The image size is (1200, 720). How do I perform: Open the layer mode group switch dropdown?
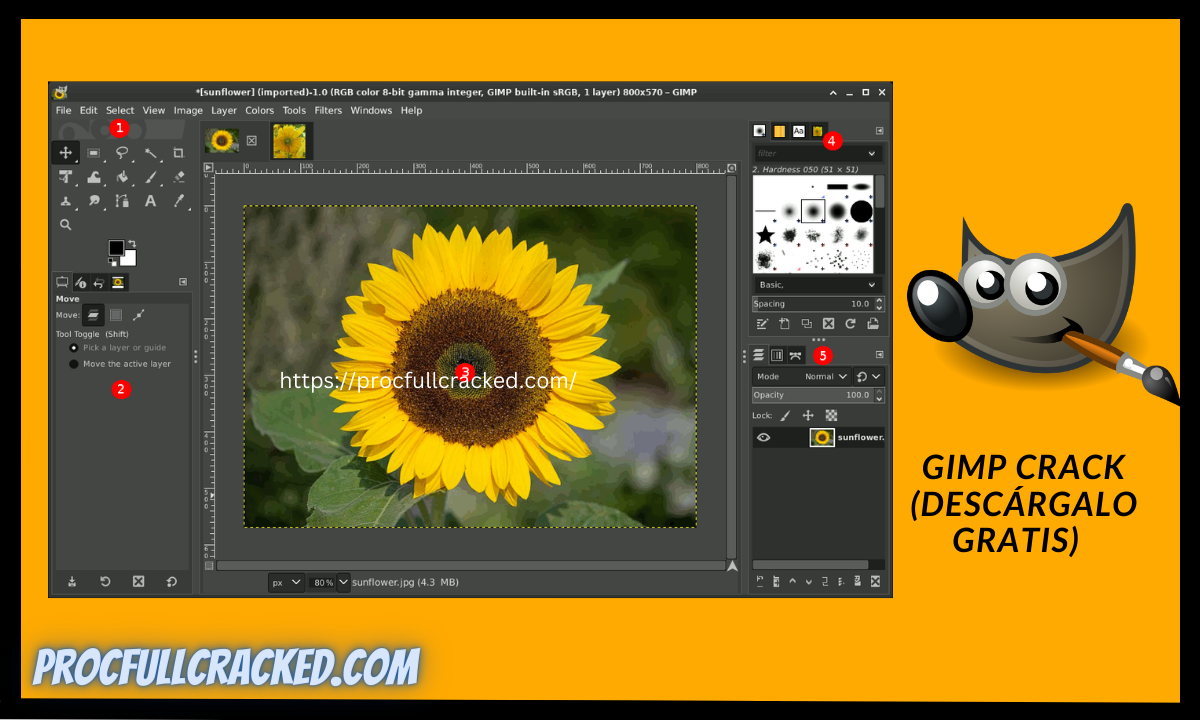coord(869,376)
